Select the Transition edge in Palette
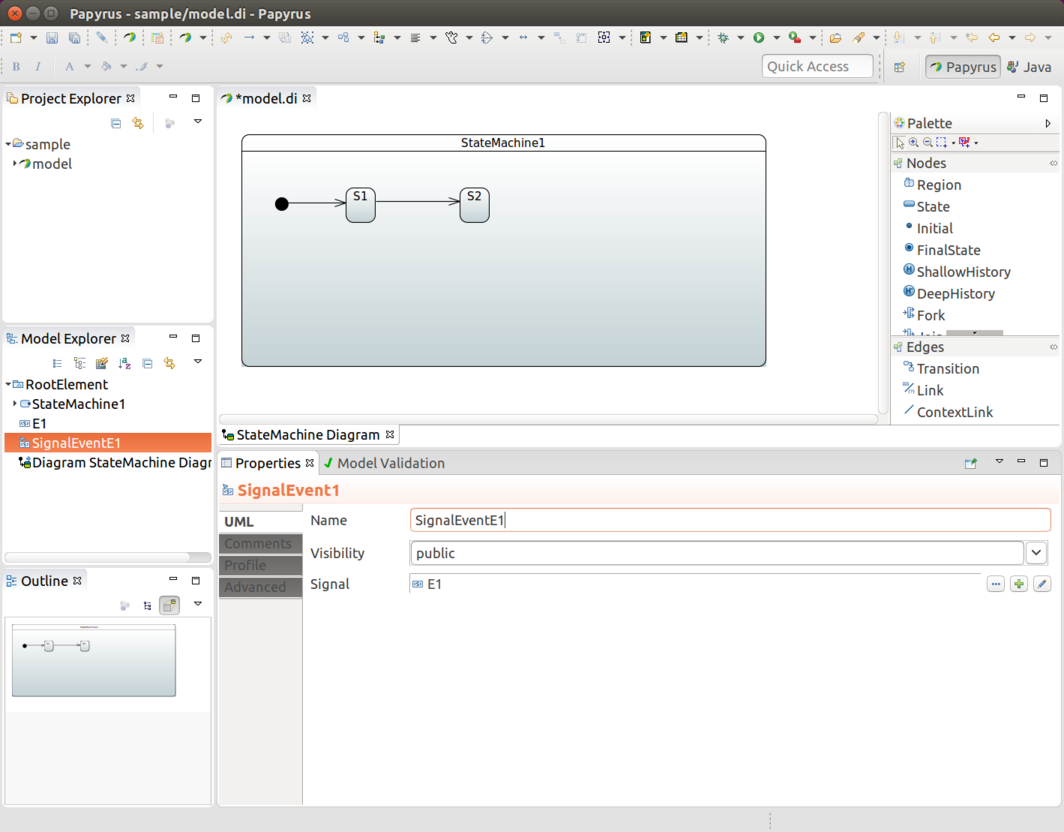This screenshot has height=832, width=1064. click(x=941, y=368)
